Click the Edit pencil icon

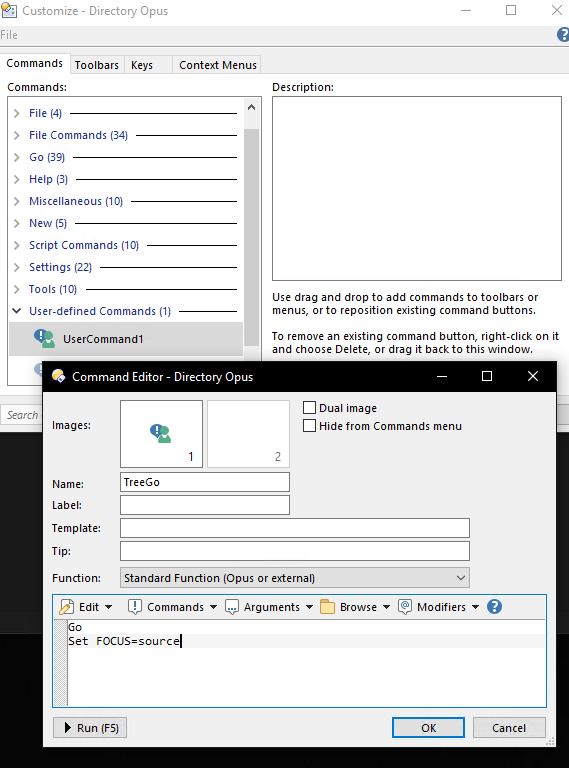tap(66, 607)
